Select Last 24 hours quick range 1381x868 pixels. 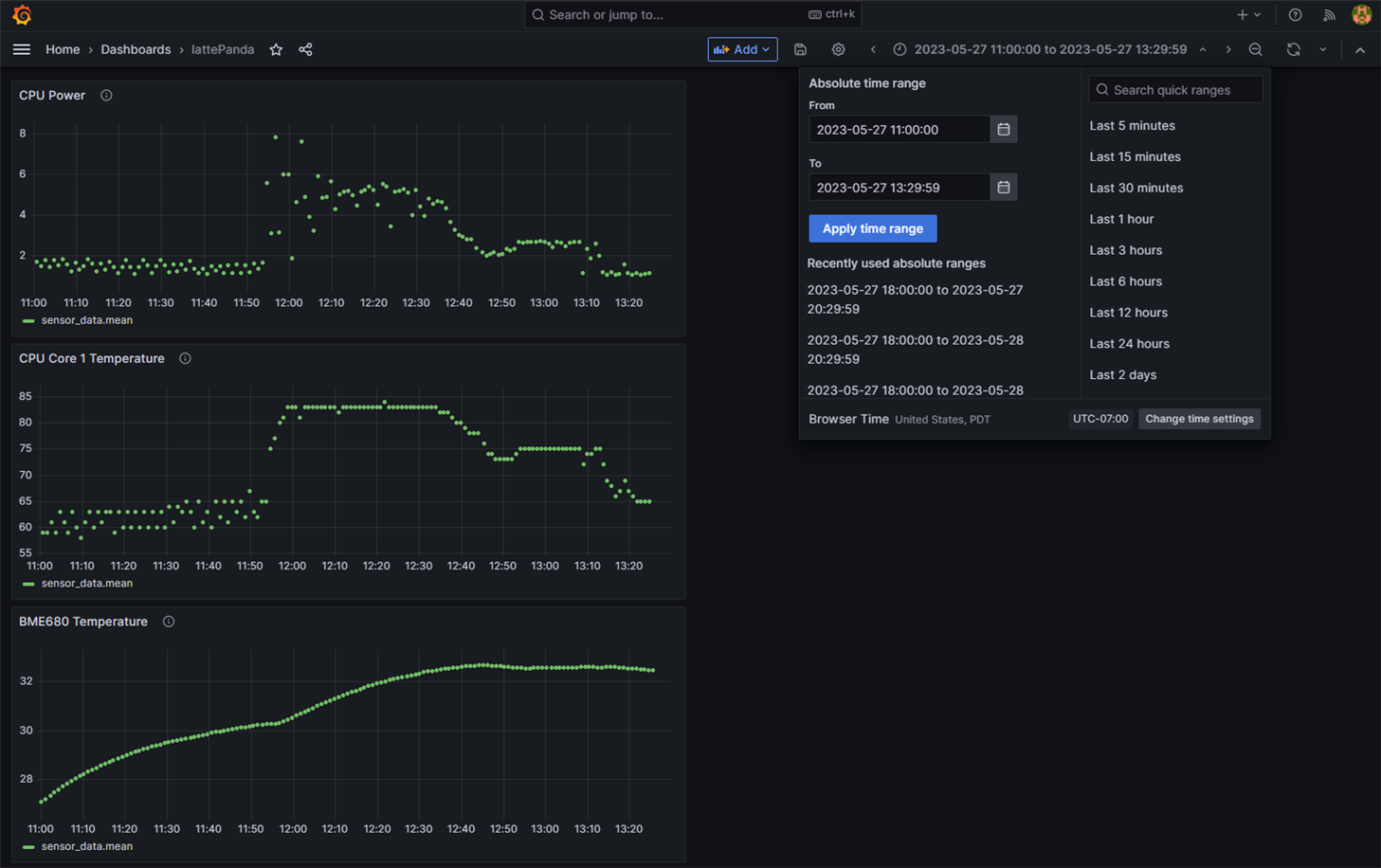pyautogui.click(x=1129, y=344)
